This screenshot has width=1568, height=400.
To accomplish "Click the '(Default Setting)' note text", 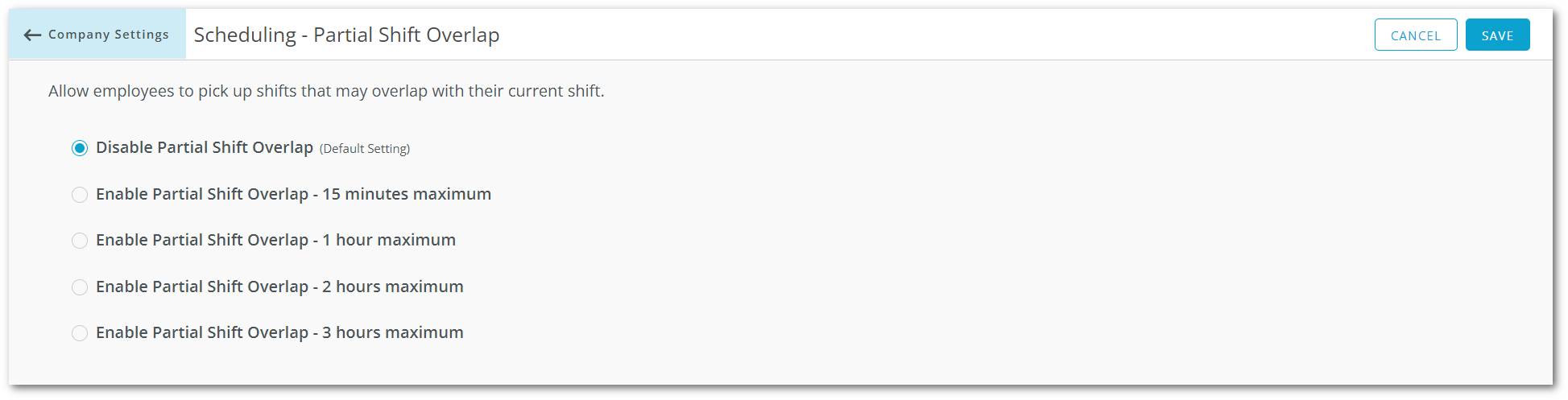I will point(365,149).
